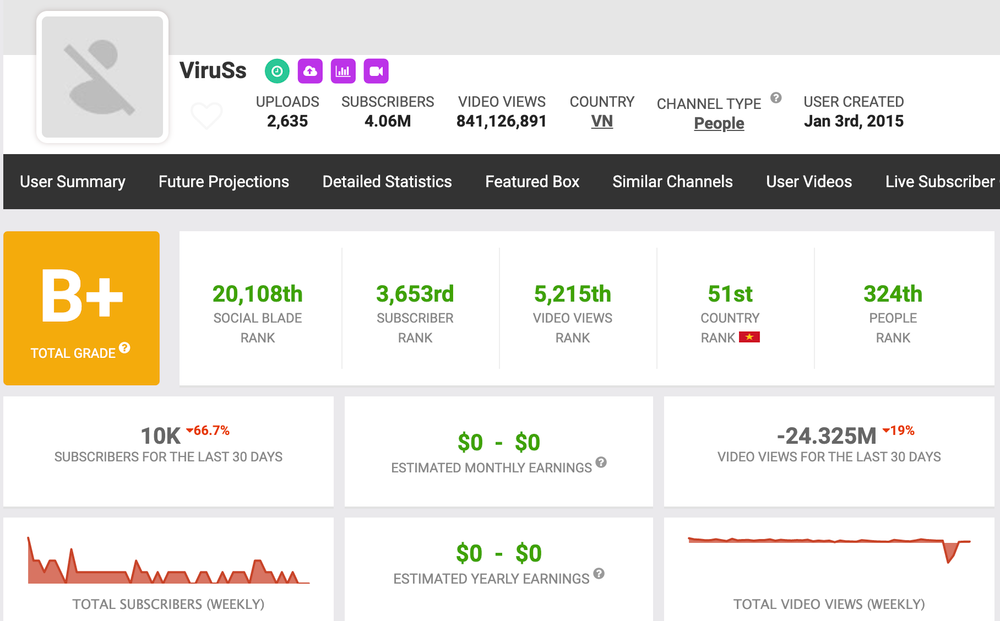Click the B+ total grade box
The image size is (1000, 621).
[82, 308]
